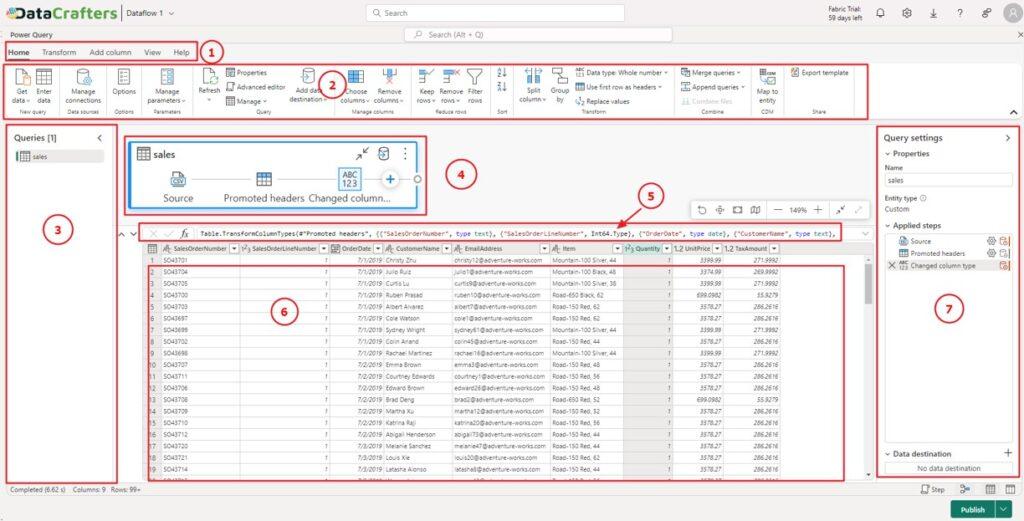Open settings gear for the Source step
The image size is (1024, 521).
coord(991,242)
